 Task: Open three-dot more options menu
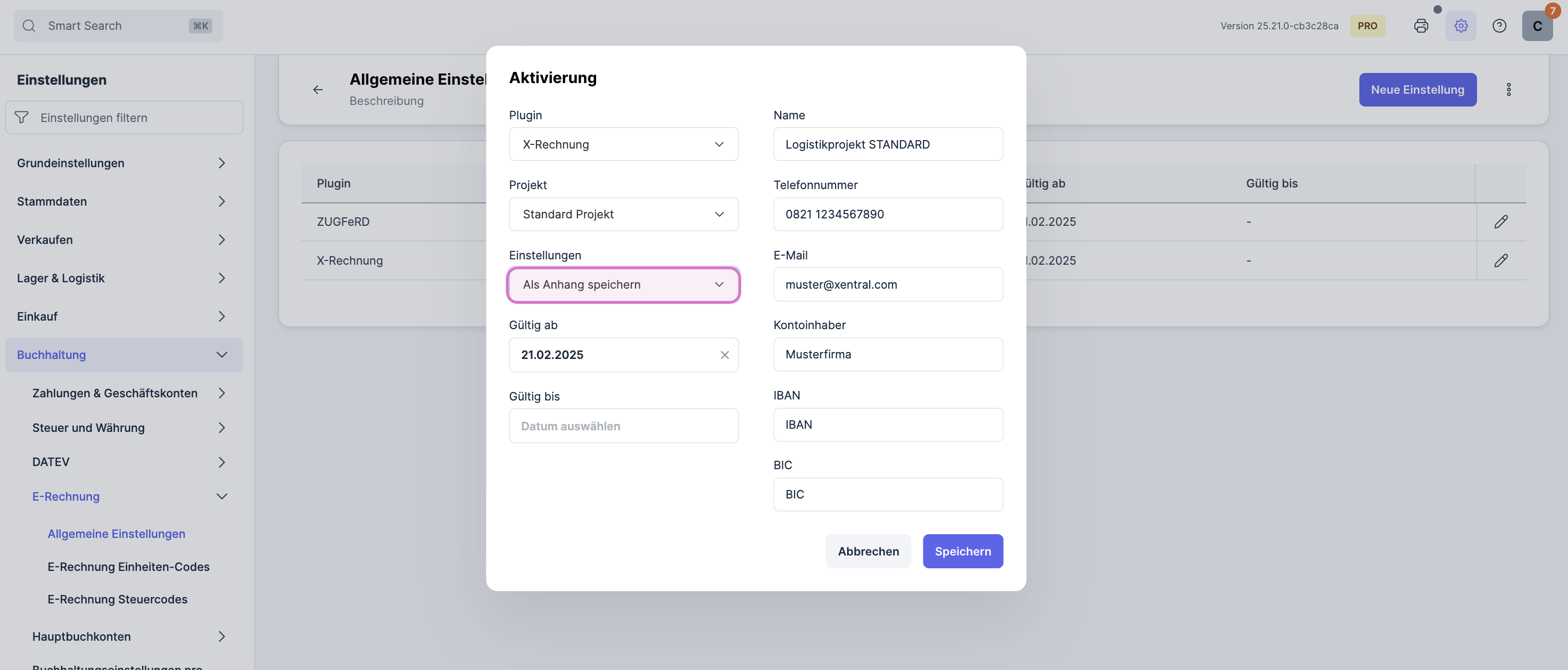[x=1508, y=89]
